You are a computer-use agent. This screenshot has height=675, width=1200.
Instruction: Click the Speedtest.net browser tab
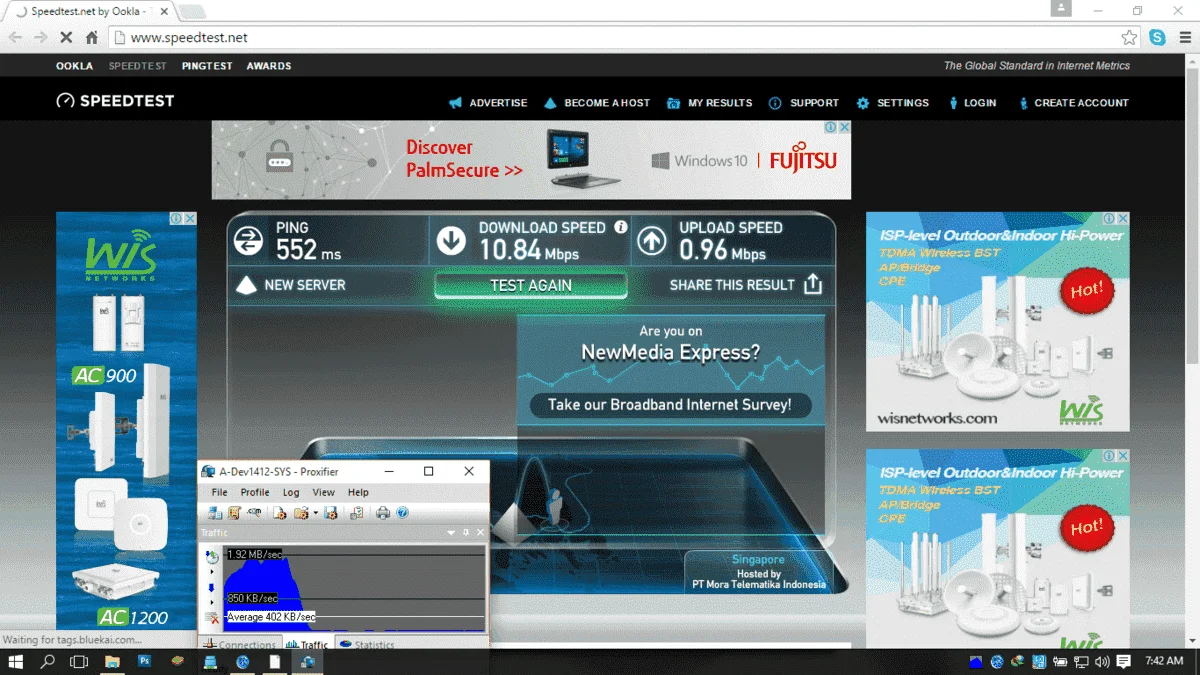pos(87,11)
